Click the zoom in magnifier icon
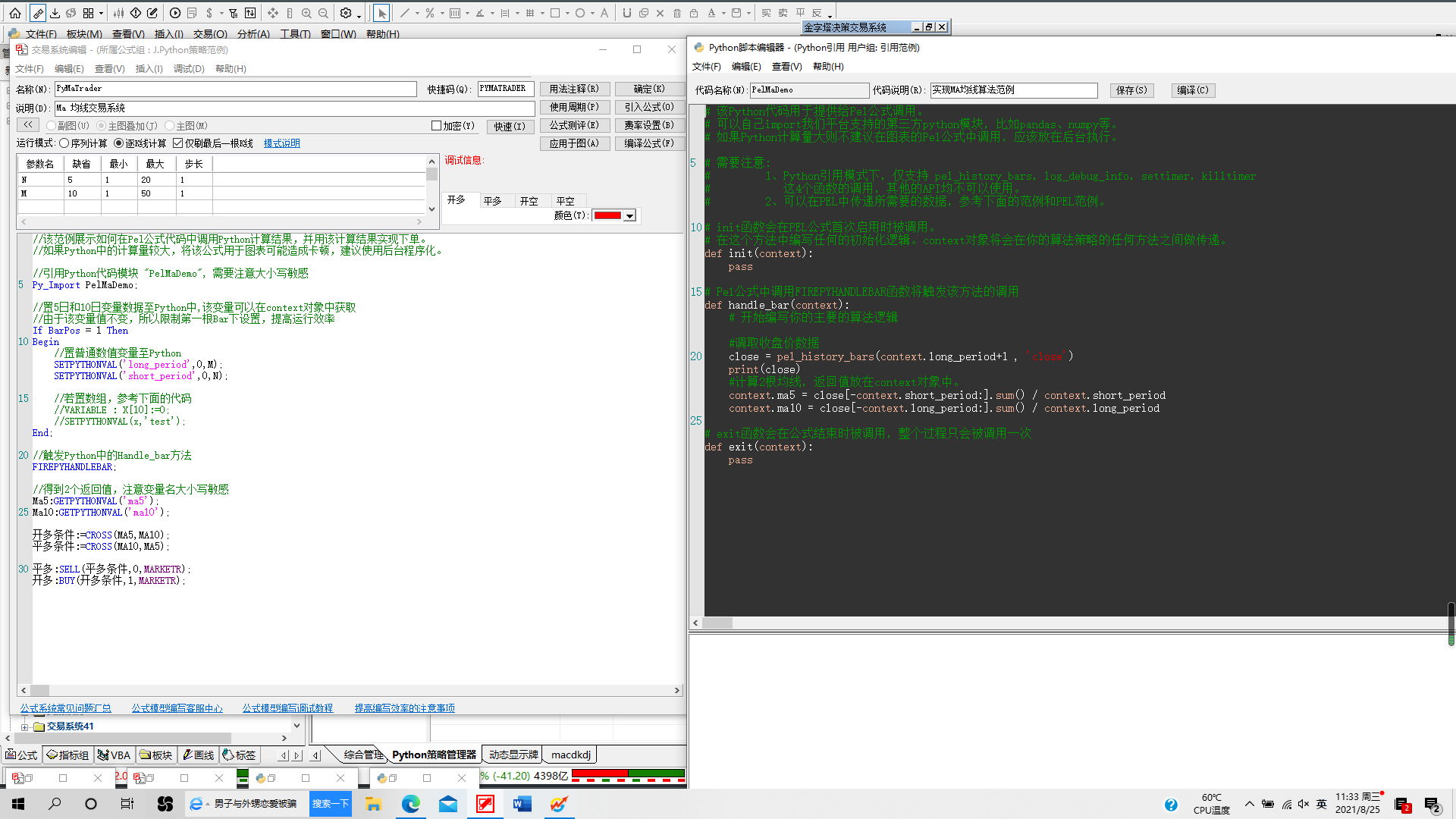1456x819 pixels. pos(306,13)
